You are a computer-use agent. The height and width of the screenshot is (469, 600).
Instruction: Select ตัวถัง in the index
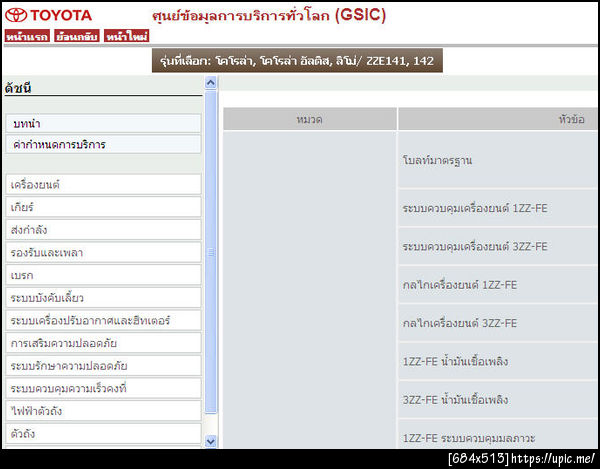(x=103, y=433)
